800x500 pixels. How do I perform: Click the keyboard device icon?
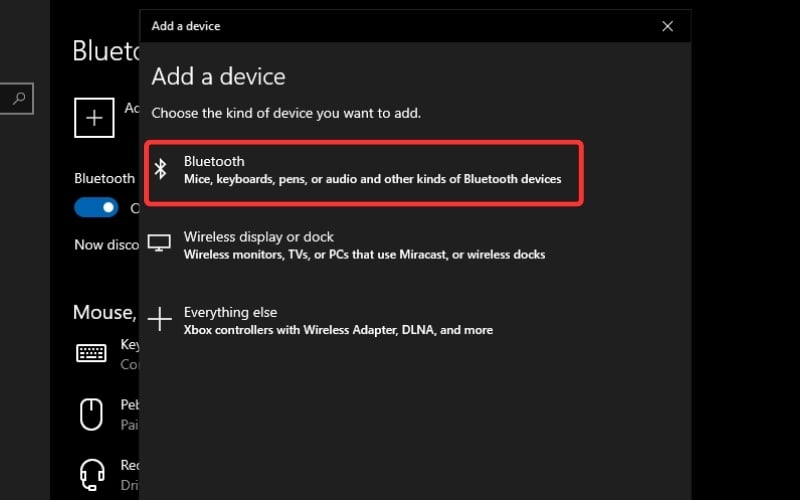(x=91, y=353)
